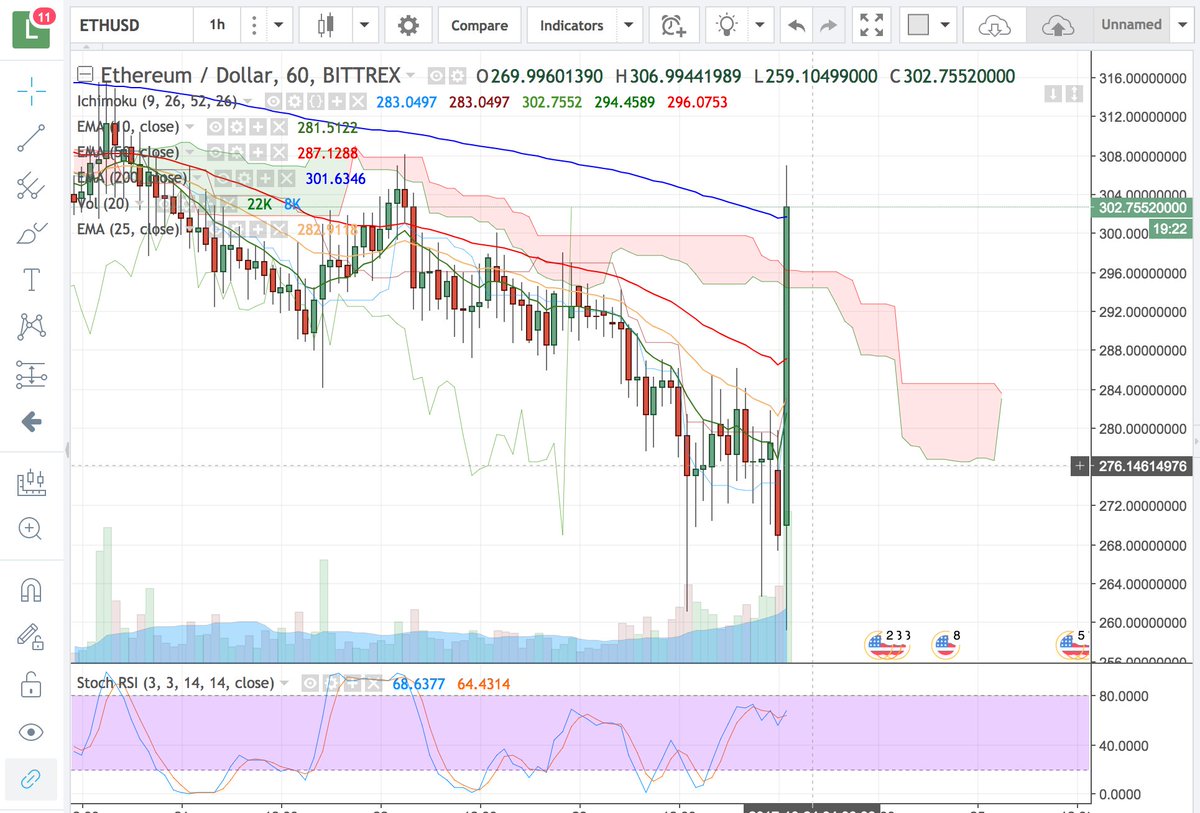This screenshot has width=1200, height=813.
Task: Open economic event marker labeled 2 3 3
Action: pyautogui.click(x=886, y=645)
